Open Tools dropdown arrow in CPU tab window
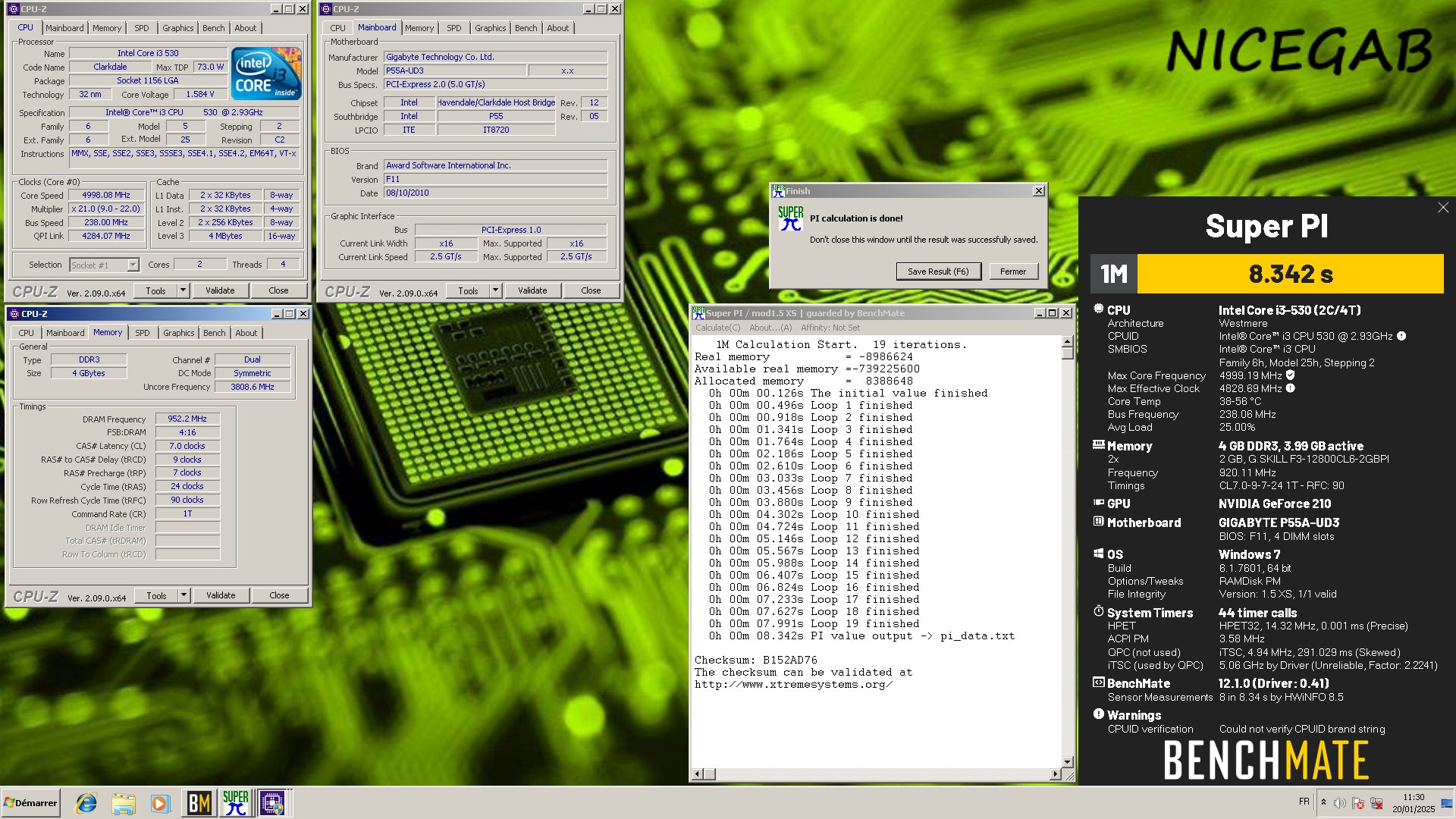This screenshot has width=1456, height=819. coord(183,290)
